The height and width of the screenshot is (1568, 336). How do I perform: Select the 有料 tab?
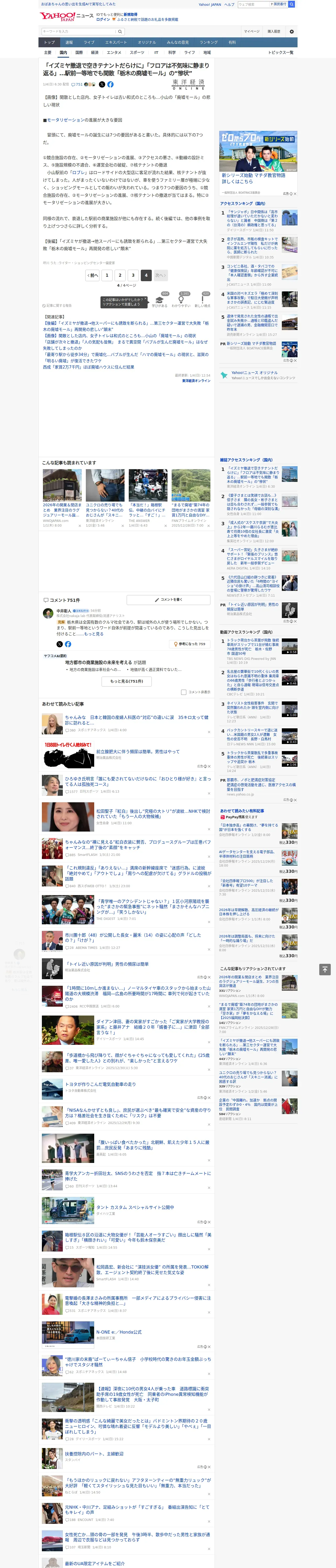232,43
